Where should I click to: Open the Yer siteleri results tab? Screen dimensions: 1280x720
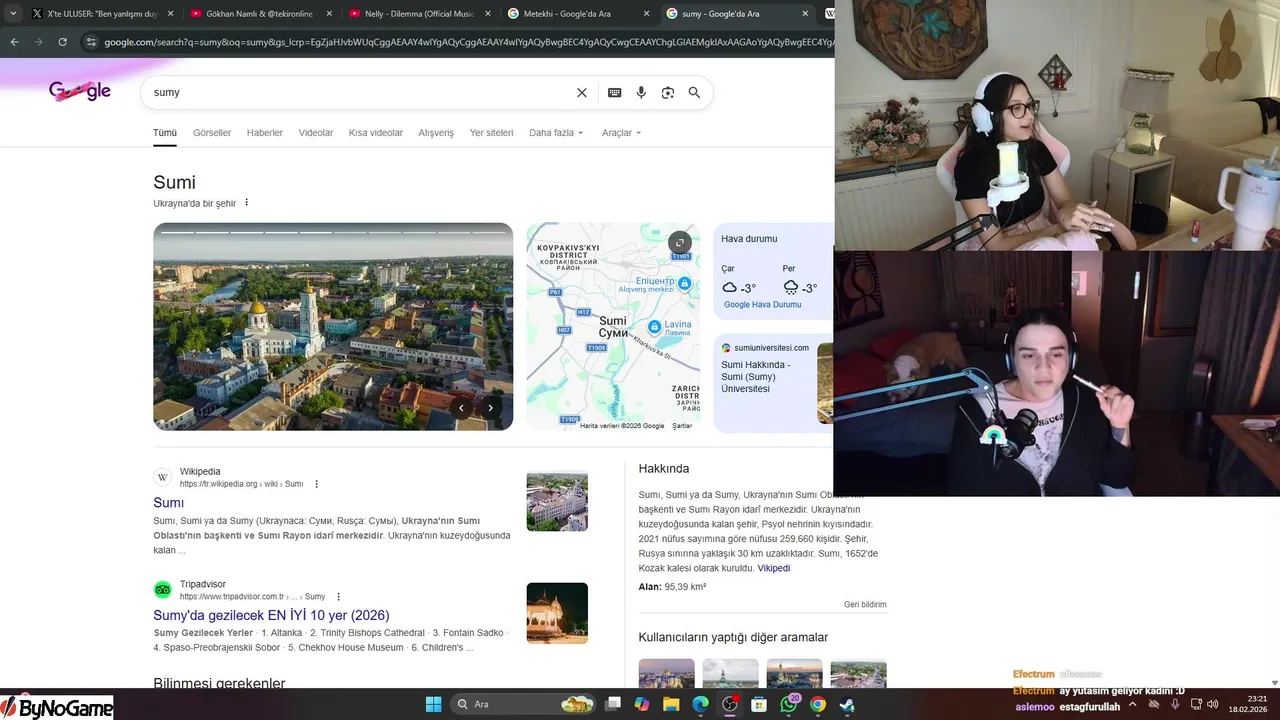[x=491, y=133]
